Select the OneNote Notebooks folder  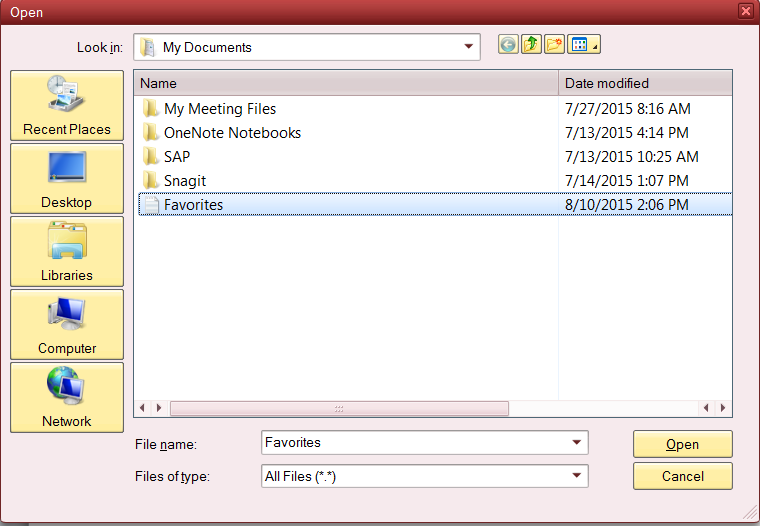tap(231, 133)
